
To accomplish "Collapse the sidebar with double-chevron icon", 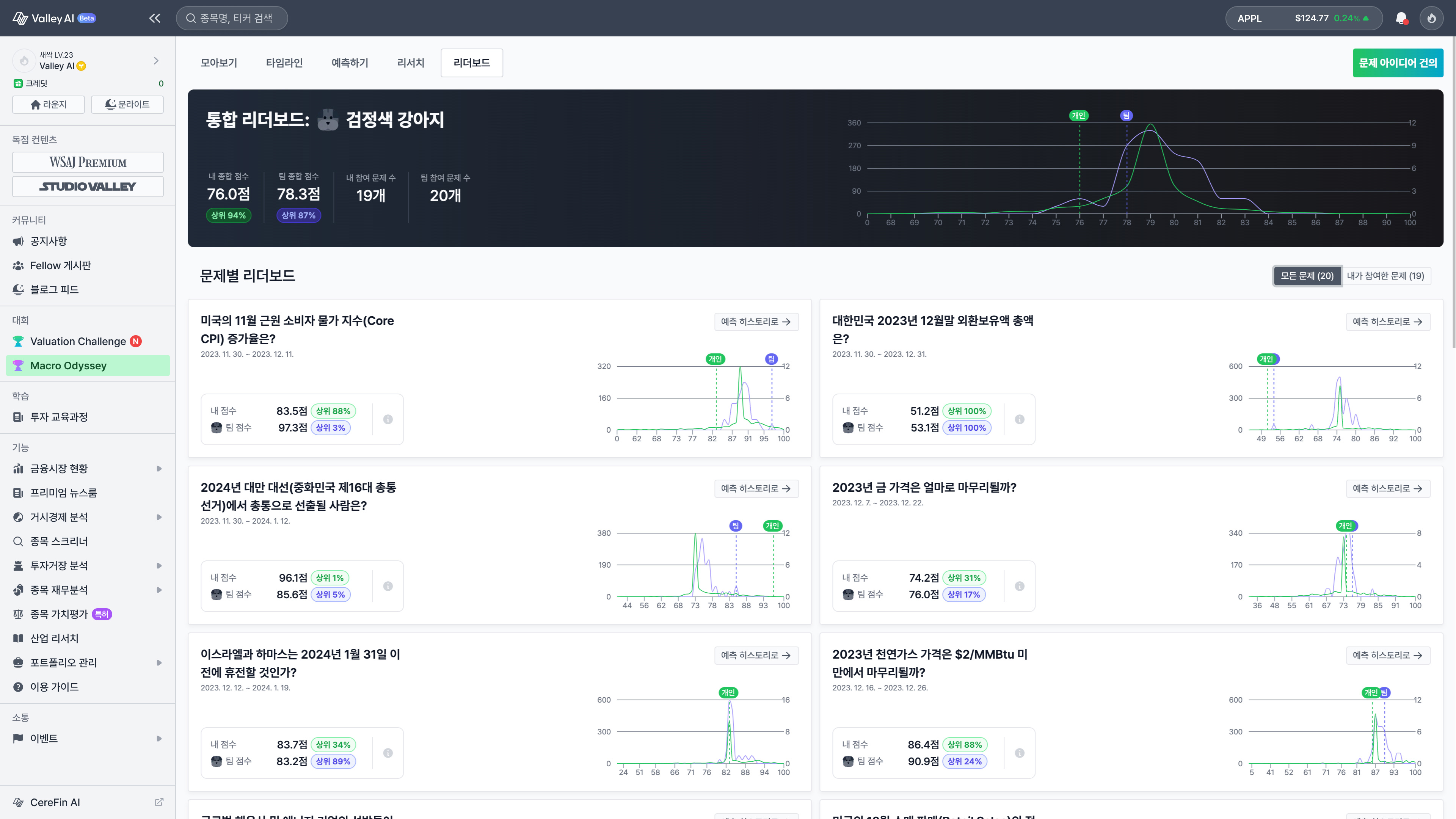I will (x=154, y=18).
